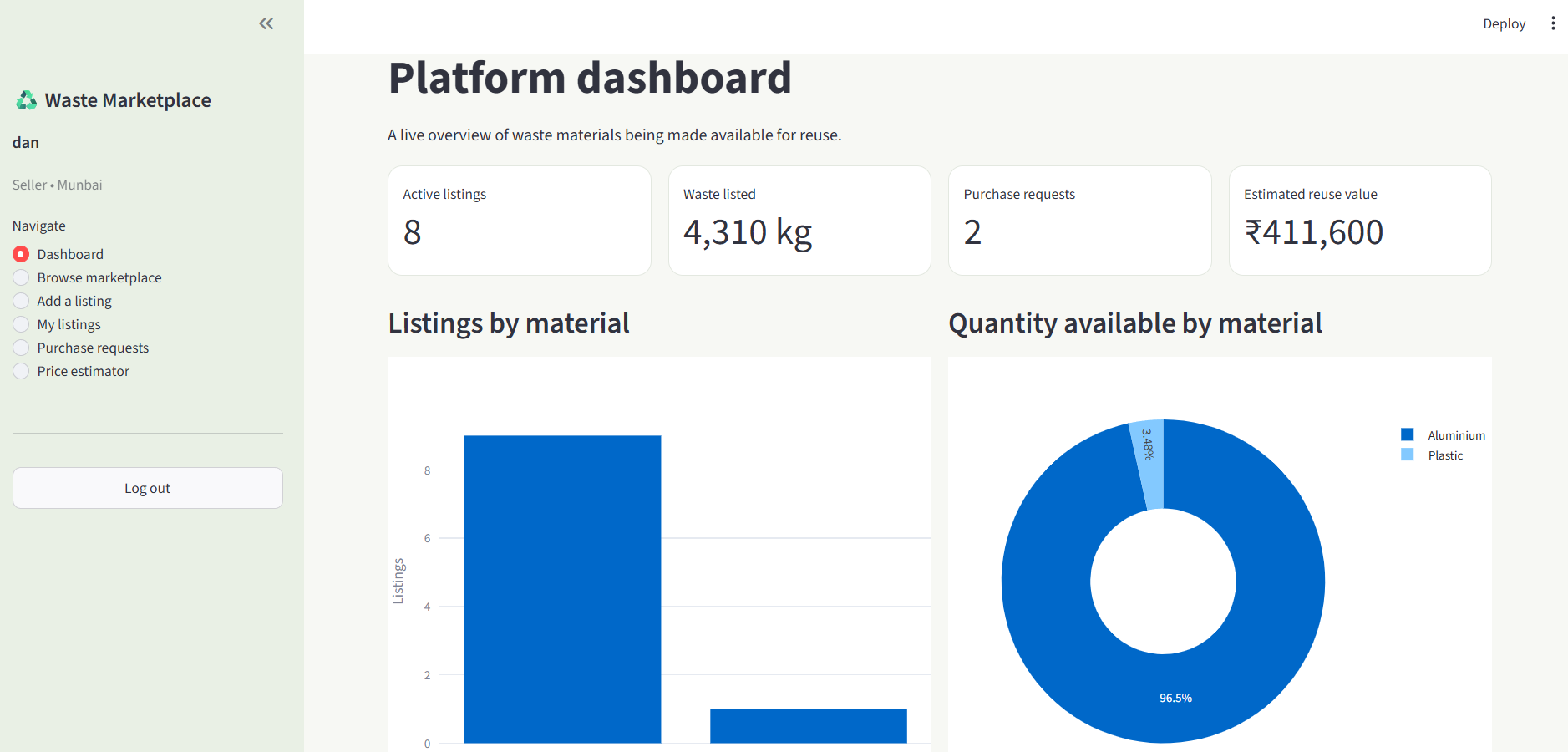Click the username dan in sidebar
This screenshot has width=1568, height=752.
[x=26, y=143]
